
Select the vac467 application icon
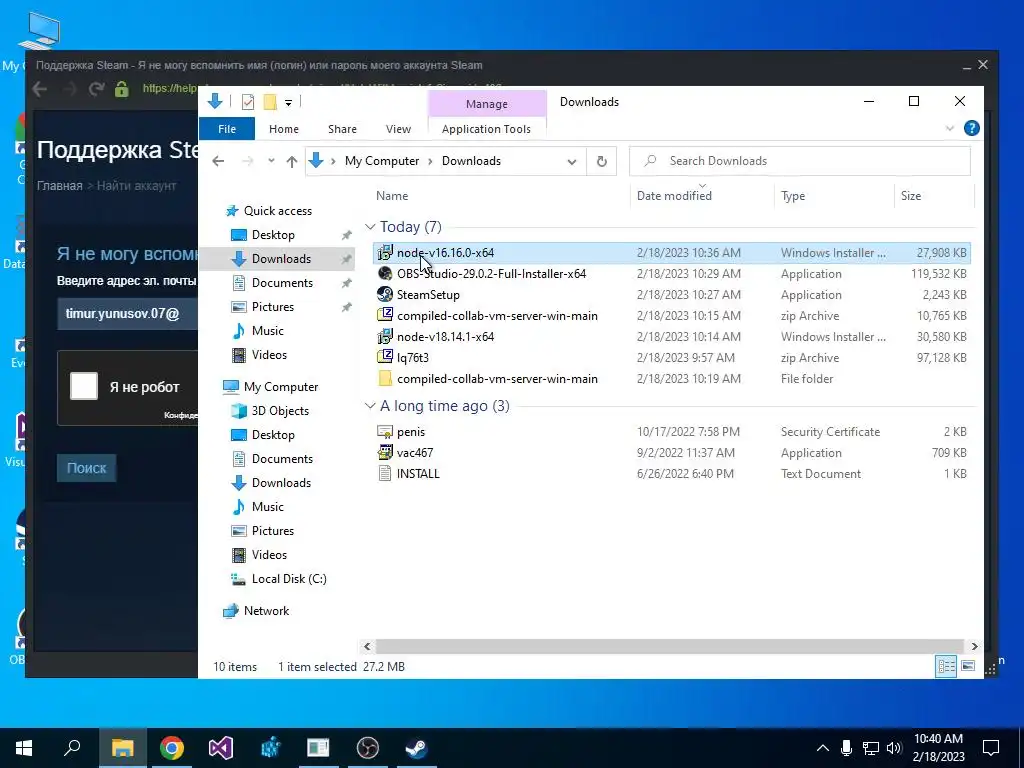(385, 453)
